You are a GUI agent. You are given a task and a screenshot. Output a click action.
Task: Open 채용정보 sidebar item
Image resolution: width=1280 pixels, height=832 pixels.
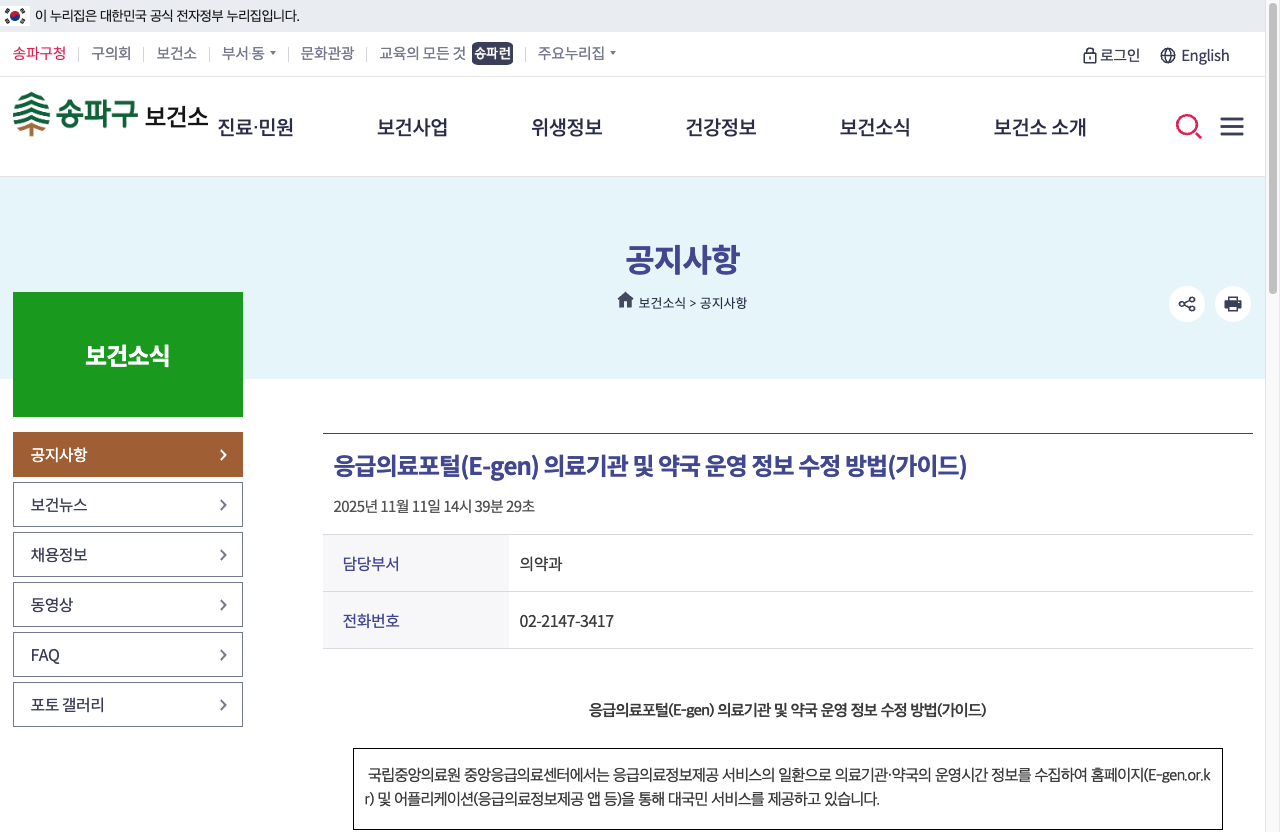[x=128, y=554]
